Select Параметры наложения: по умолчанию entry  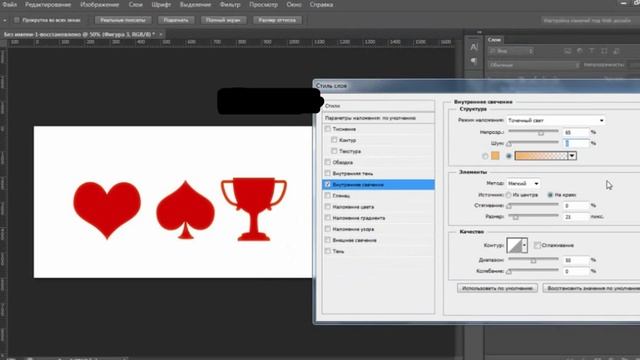pyautogui.click(x=378, y=118)
